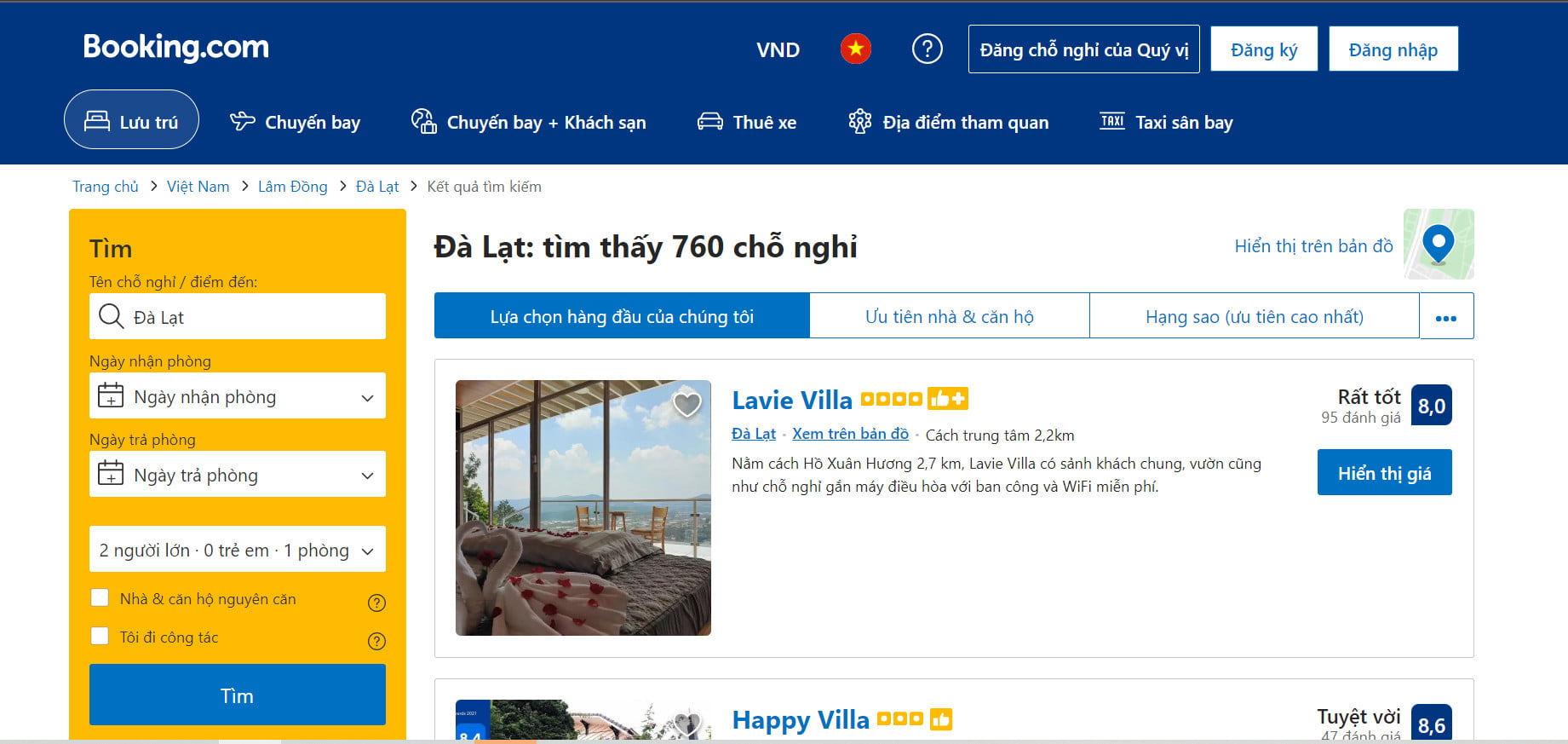
Task: Open the Vietnam flag language selector
Action: [855, 49]
